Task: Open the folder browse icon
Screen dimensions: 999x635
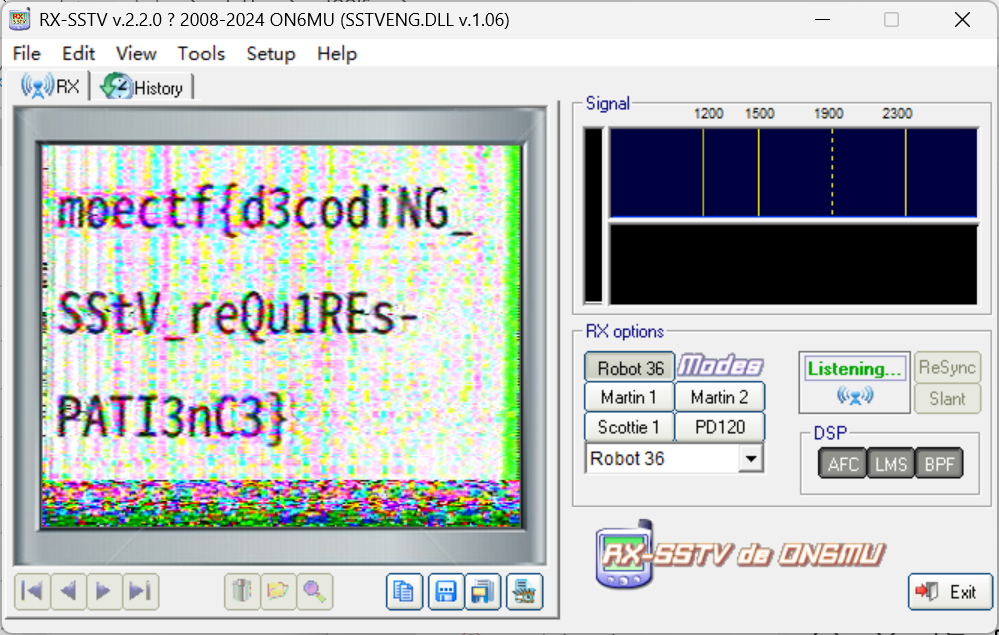Action: [x=278, y=592]
